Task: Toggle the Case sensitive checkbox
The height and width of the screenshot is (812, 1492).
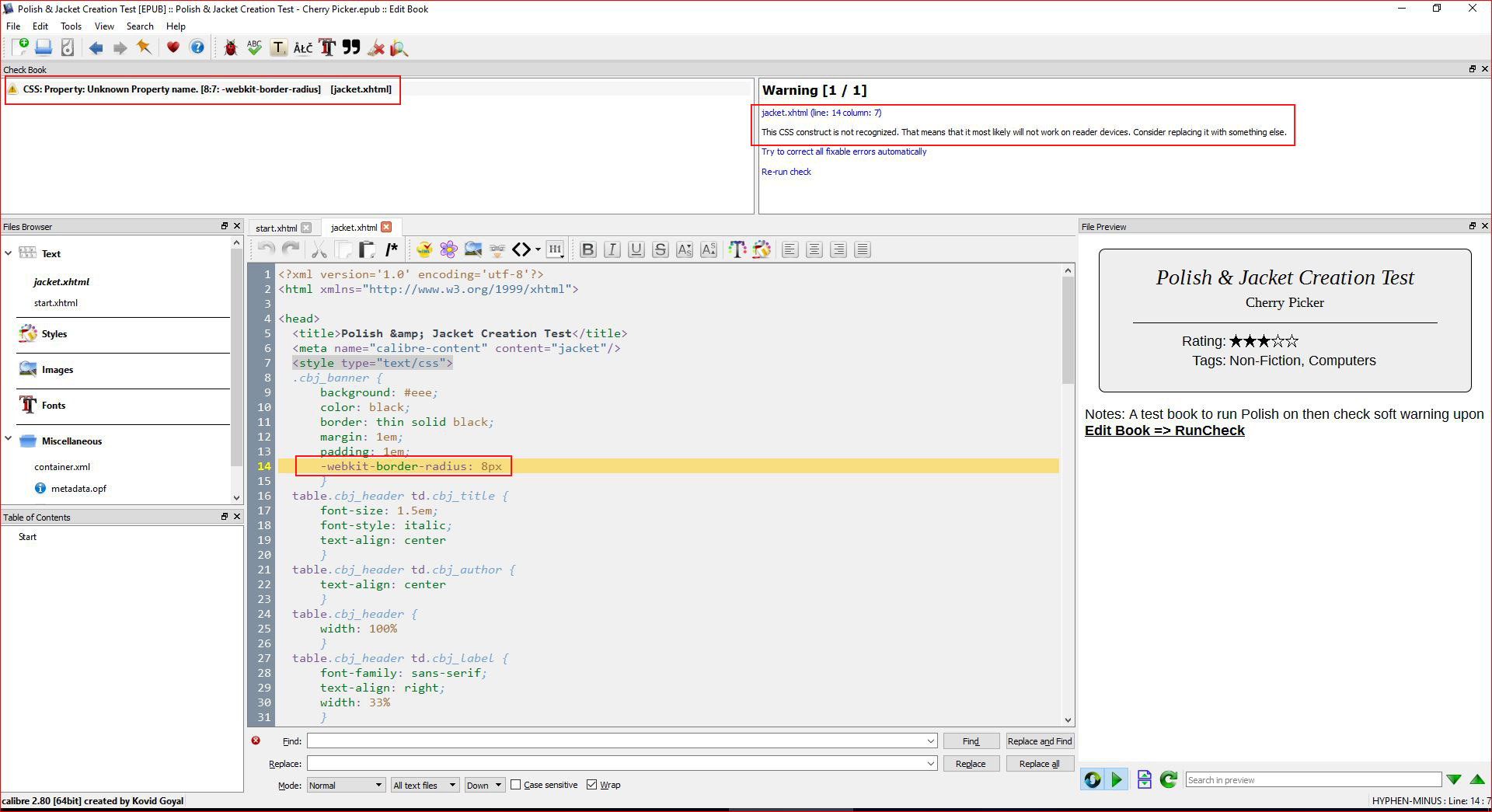Action: [515, 785]
